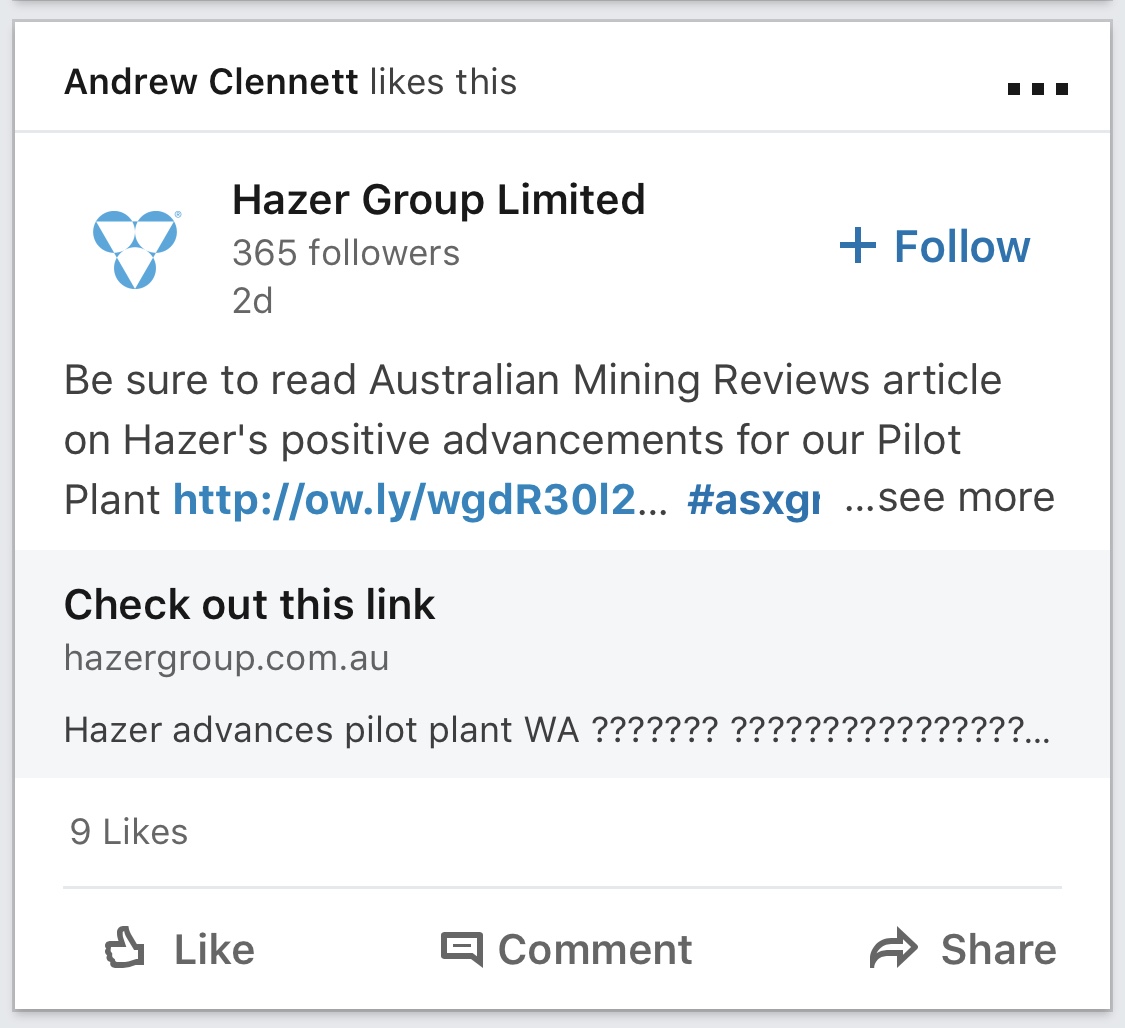Click the Like button label

tap(215, 950)
